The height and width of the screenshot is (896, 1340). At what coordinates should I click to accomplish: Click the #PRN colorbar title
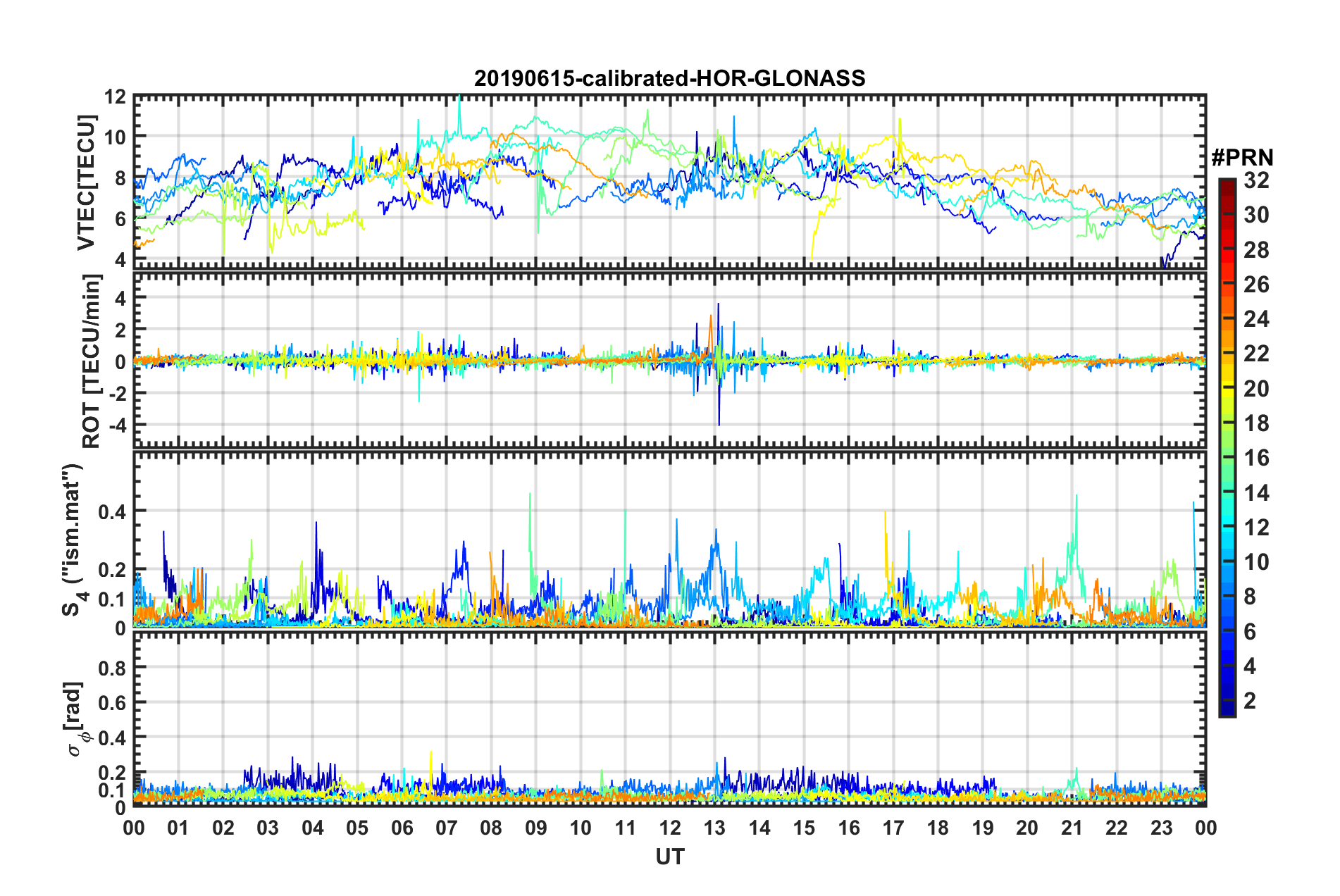coord(1242,158)
